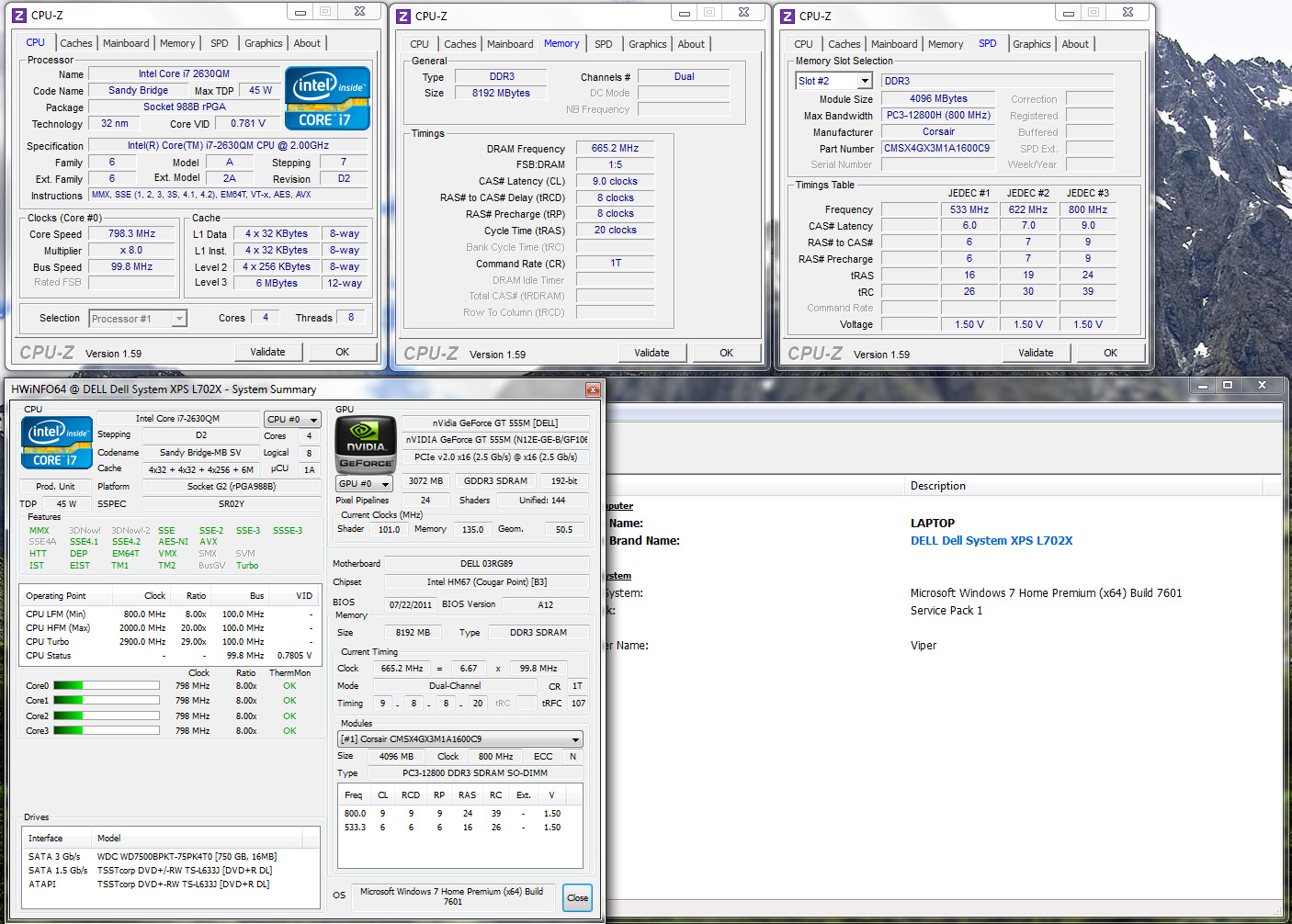Click the CAS# Latency 9.0 clocks value

point(615,181)
